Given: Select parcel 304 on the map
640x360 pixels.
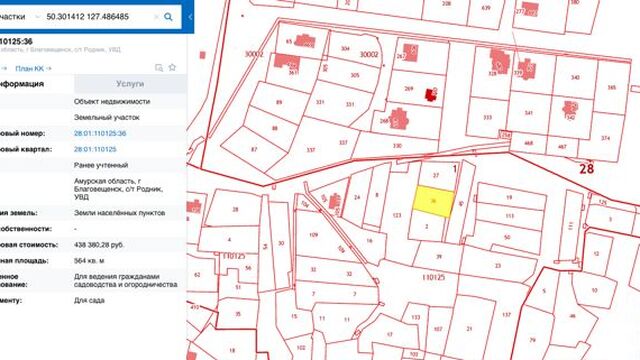Looking at the screenshot, I should [x=345, y=48].
